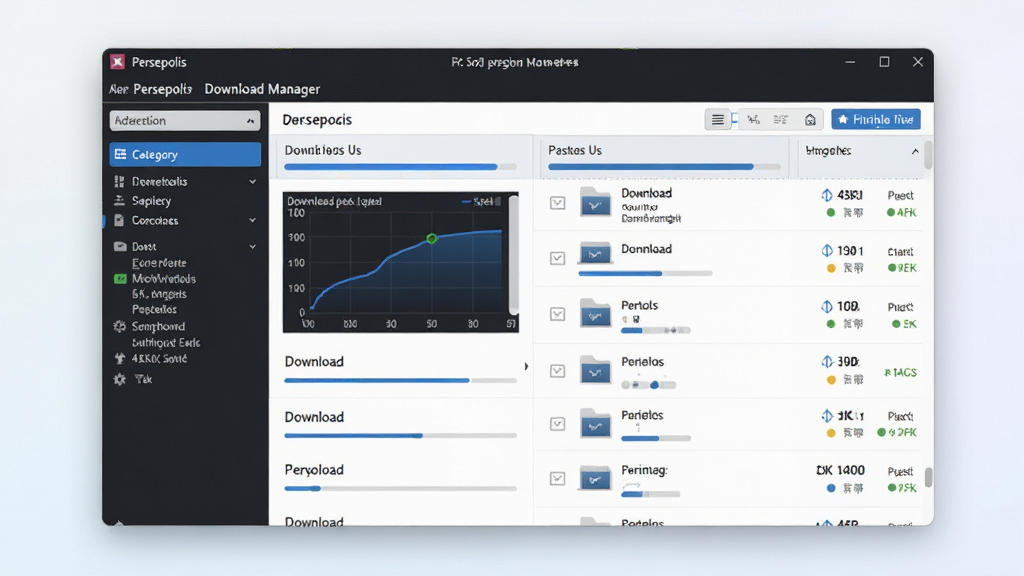Click the Corcolacs document icon
The width and height of the screenshot is (1024, 576).
[x=119, y=221]
